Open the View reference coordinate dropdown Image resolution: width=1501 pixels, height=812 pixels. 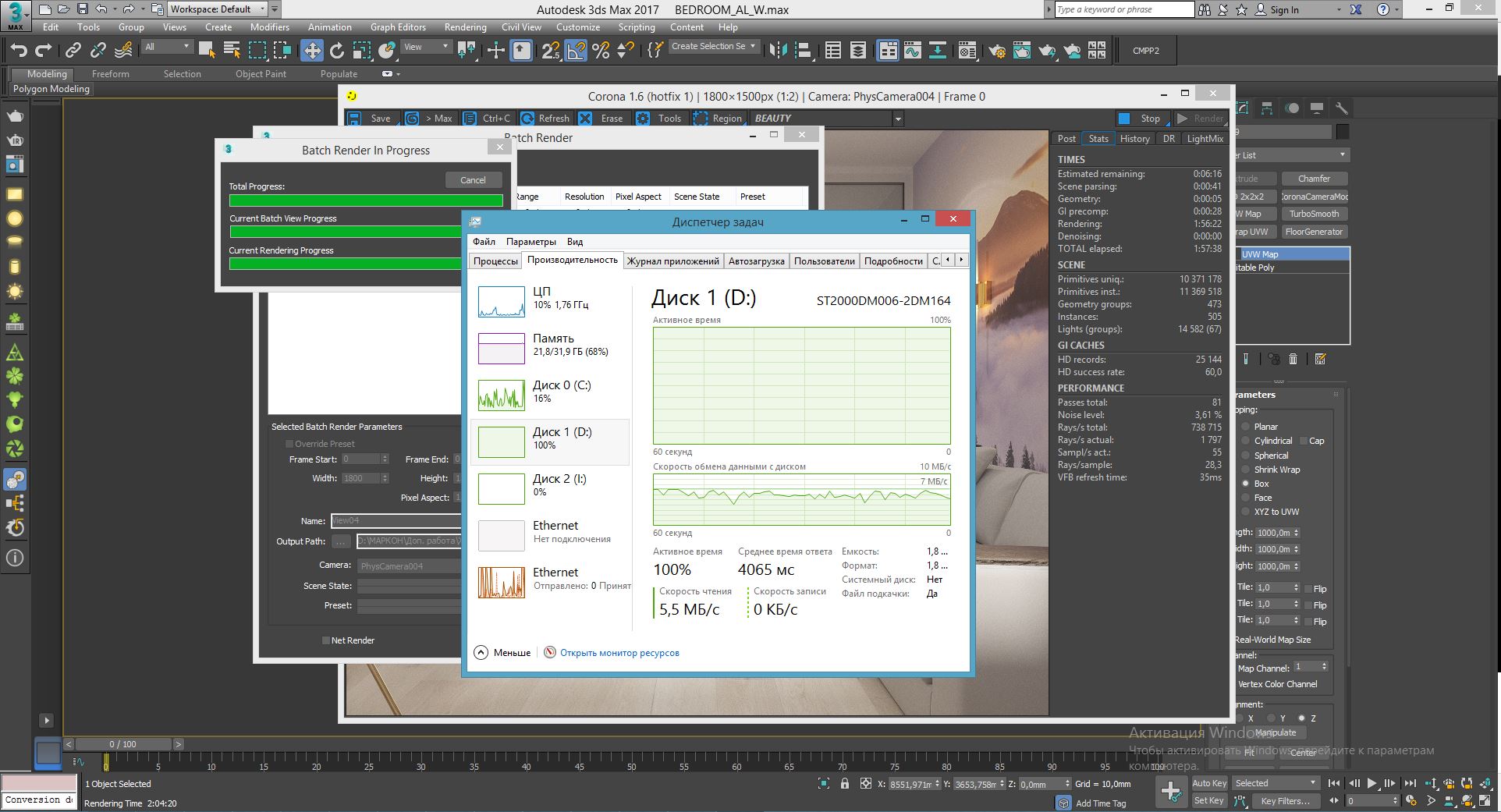(x=426, y=47)
